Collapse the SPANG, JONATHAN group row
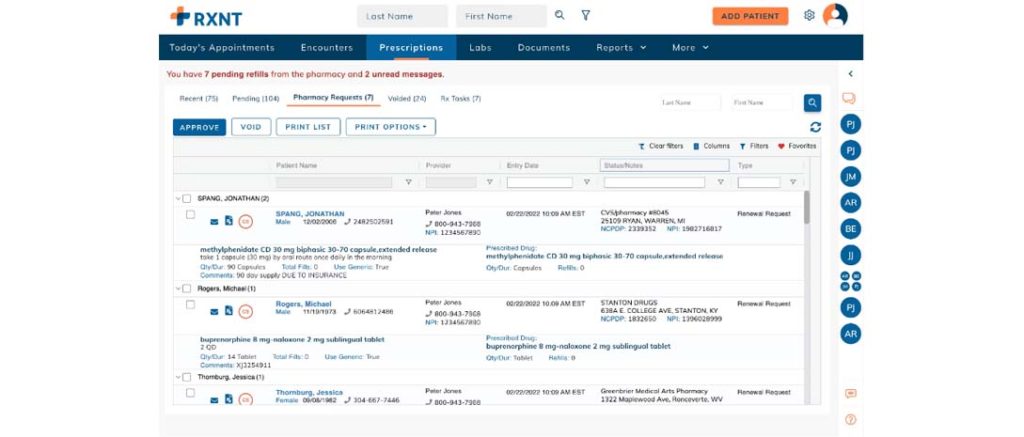This screenshot has width=1024, height=437. coord(178,198)
